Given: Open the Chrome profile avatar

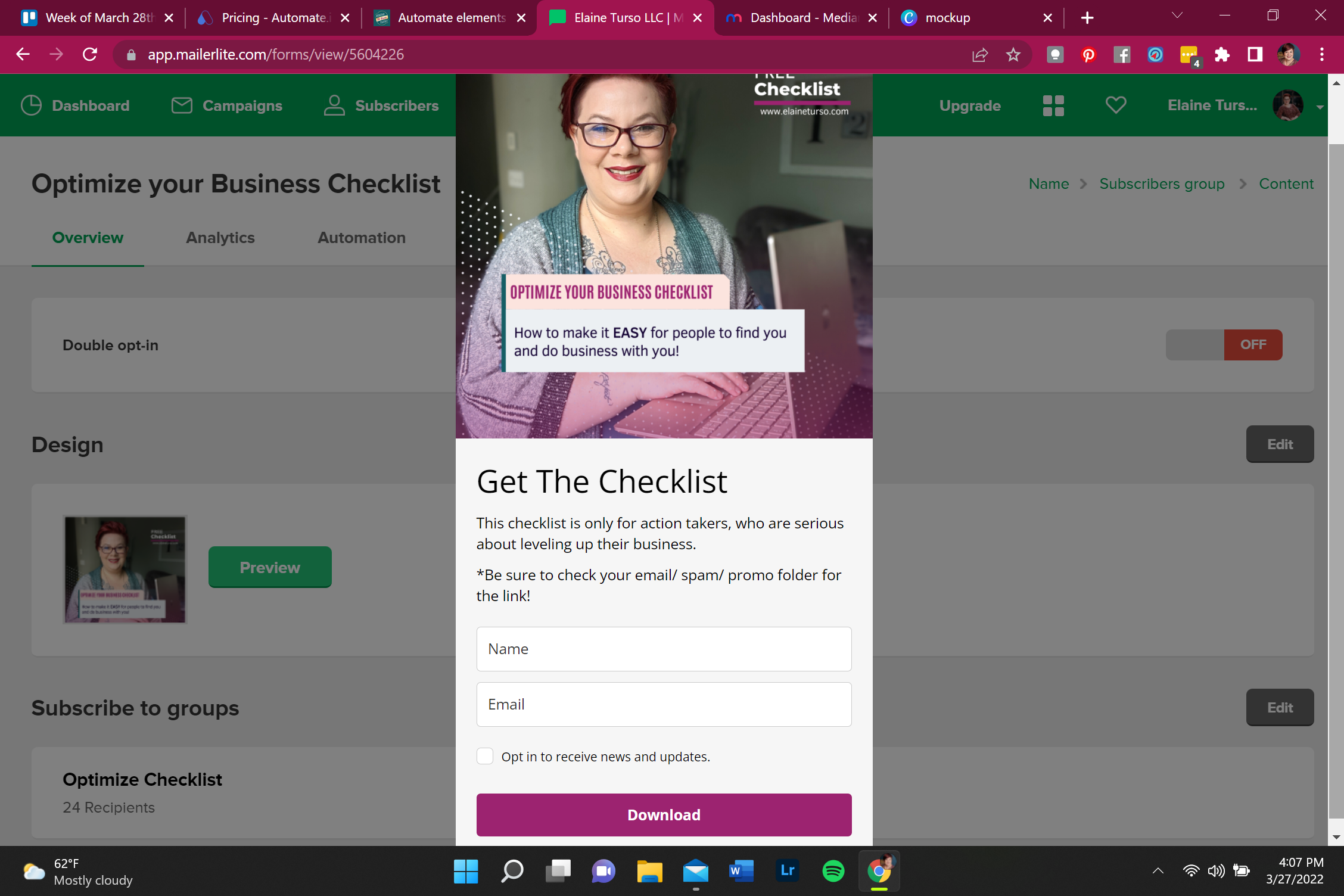Looking at the screenshot, I should pos(1289,55).
